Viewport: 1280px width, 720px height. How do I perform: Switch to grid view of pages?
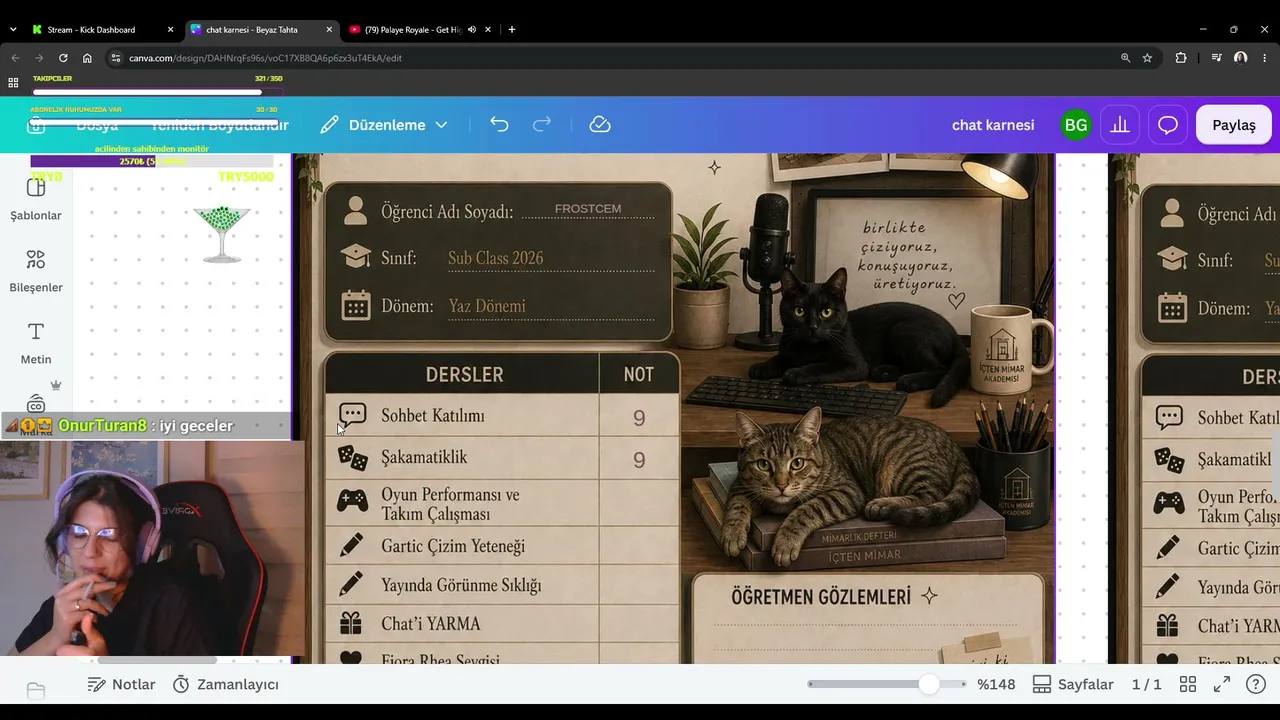click(1188, 685)
